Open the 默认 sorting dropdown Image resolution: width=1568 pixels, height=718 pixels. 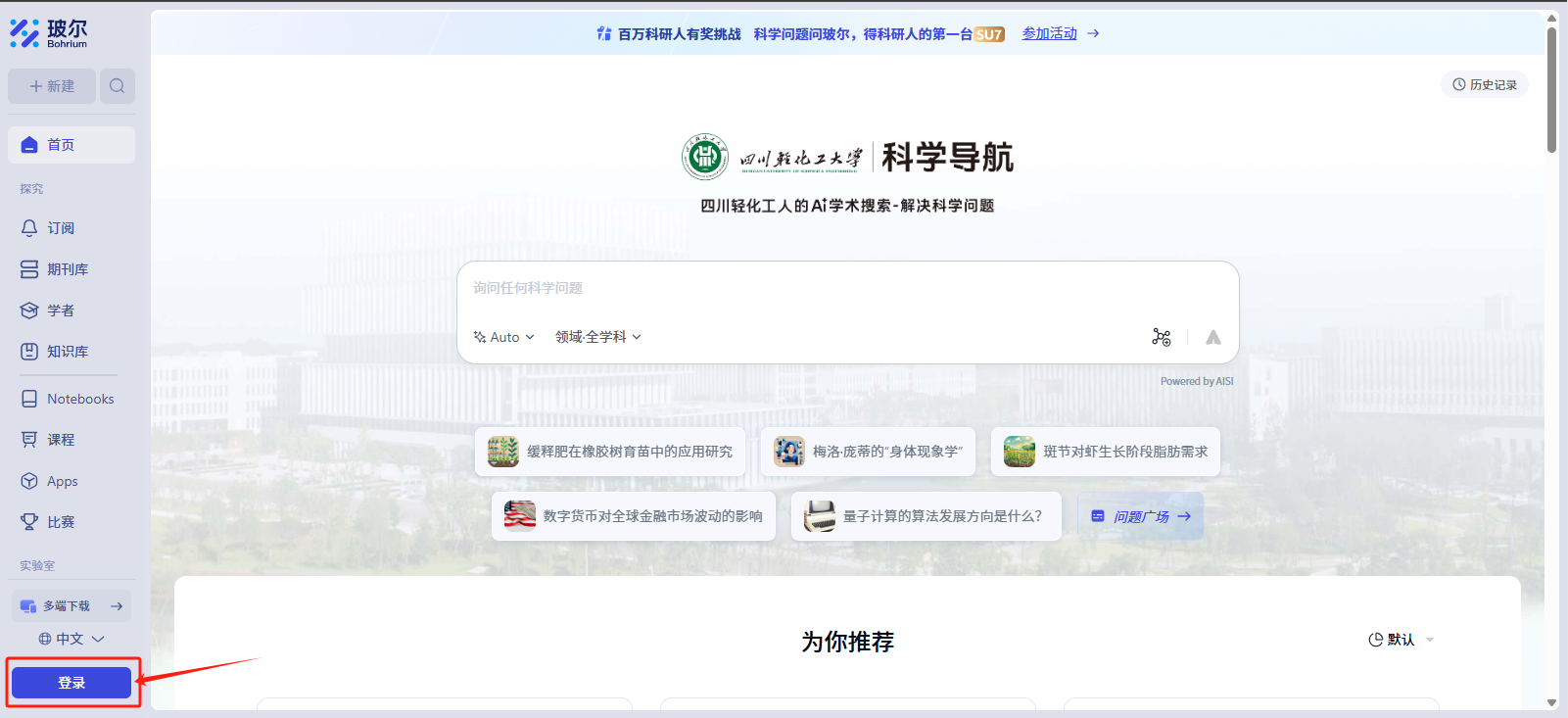pos(1401,640)
